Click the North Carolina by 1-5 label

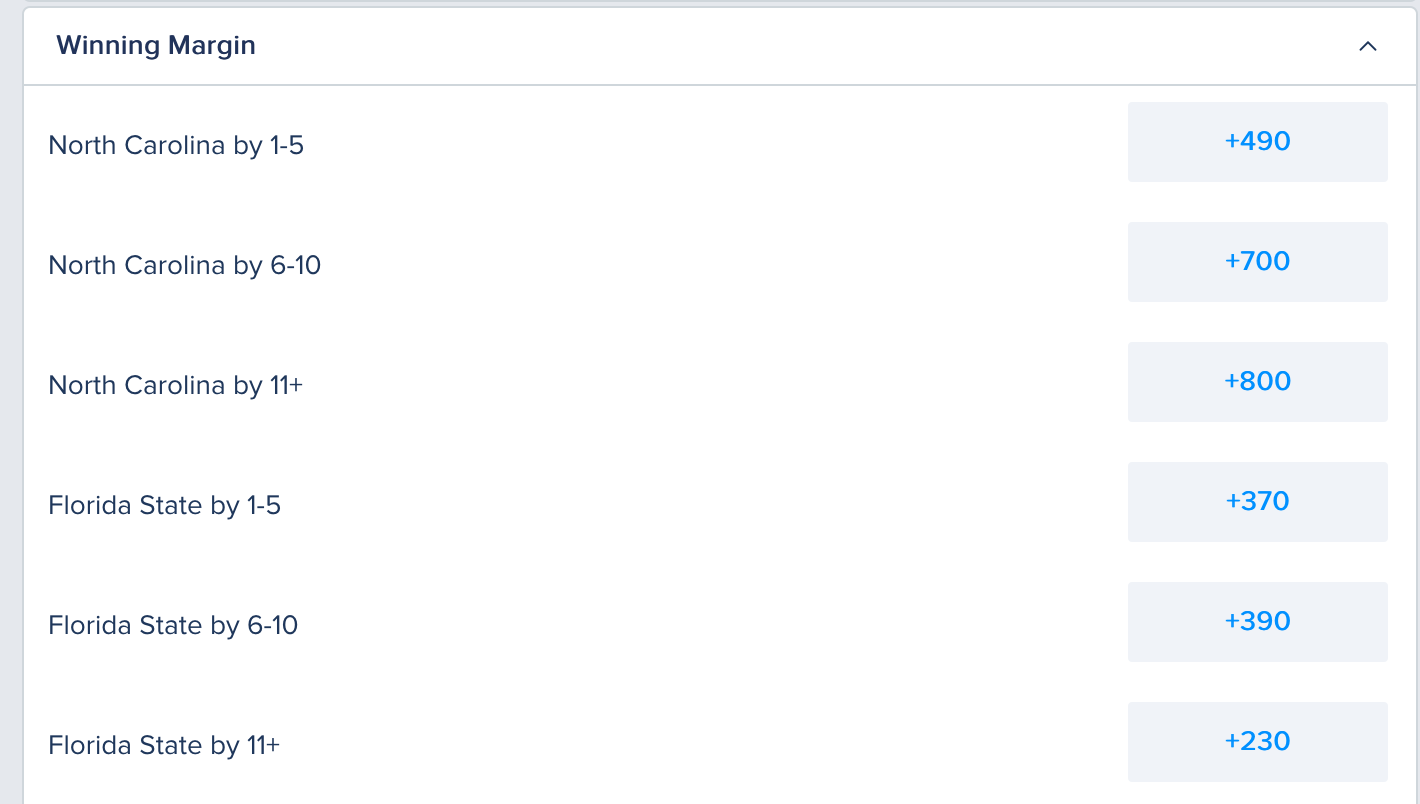pos(176,146)
